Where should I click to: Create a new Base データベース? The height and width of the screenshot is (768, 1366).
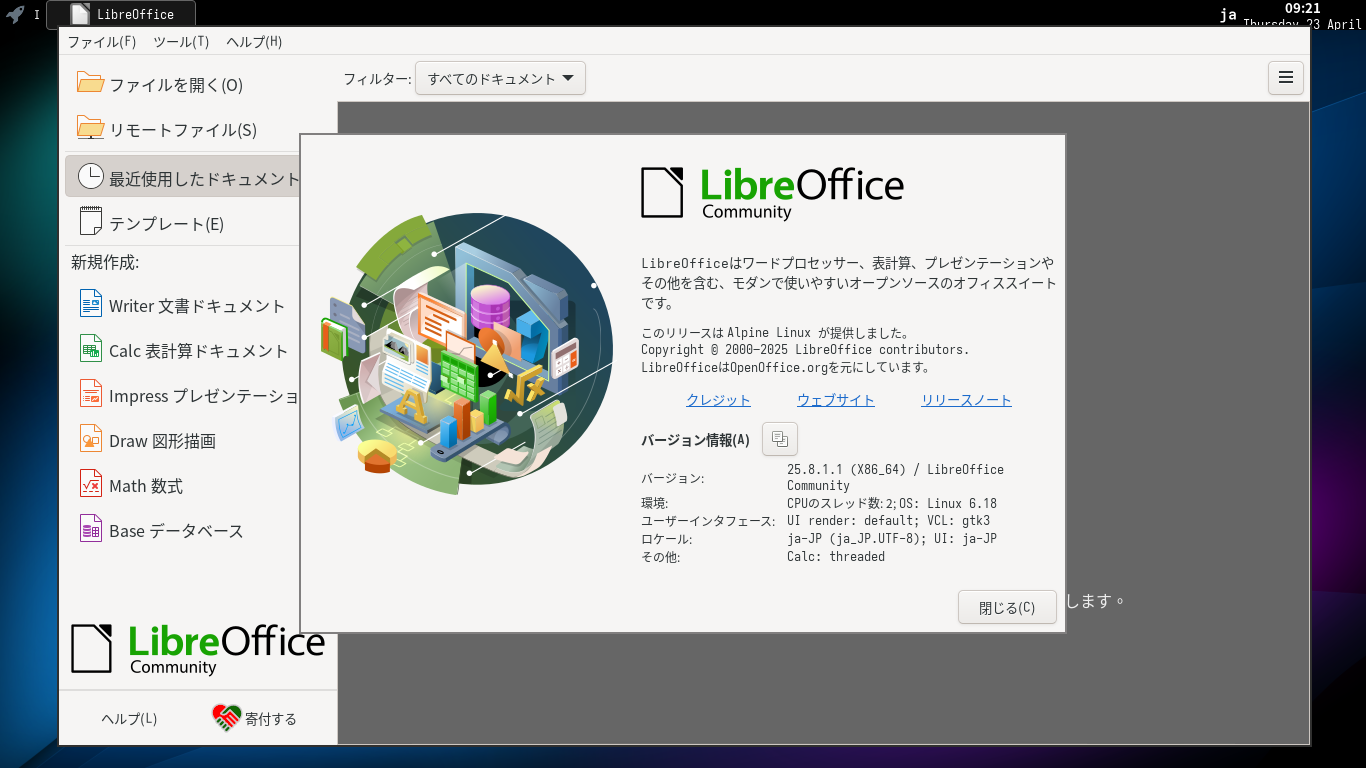pos(183,529)
